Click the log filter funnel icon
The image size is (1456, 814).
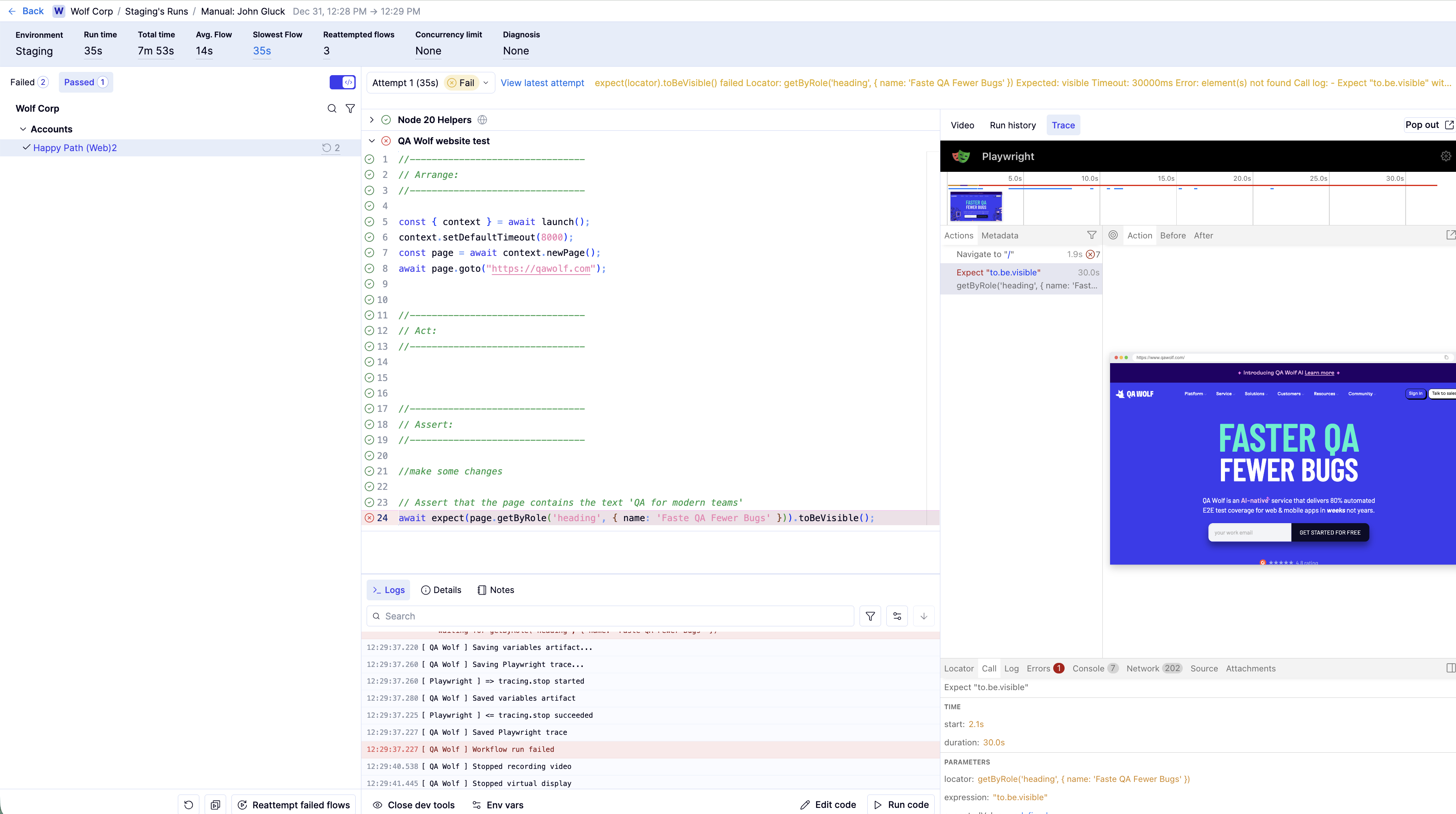(x=870, y=616)
